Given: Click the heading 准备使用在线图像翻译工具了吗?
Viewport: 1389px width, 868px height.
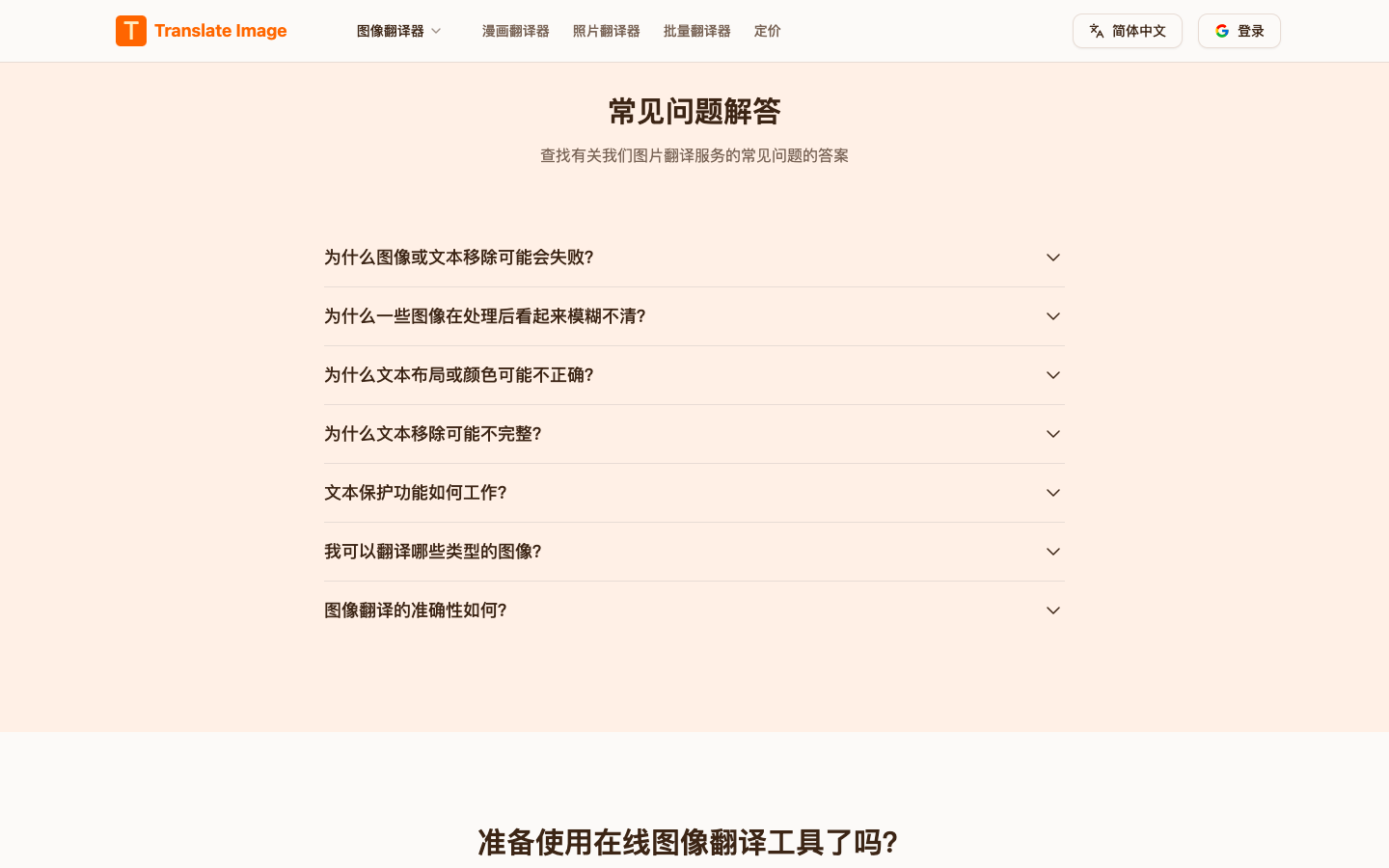Looking at the screenshot, I should [x=688, y=842].
